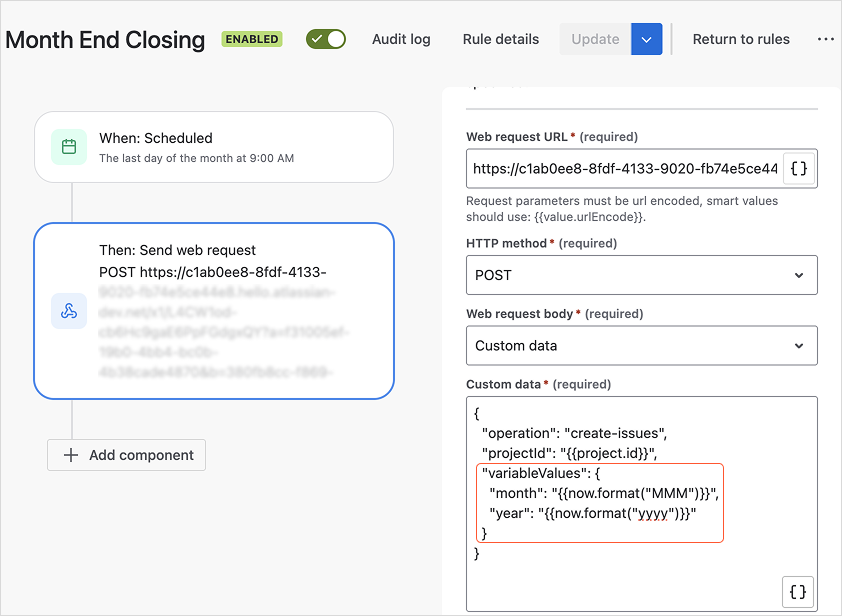This screenshot has height=616, width=842.
Task: Expand the Update button dropdown arrow
Action: click(x=647, y=39)
